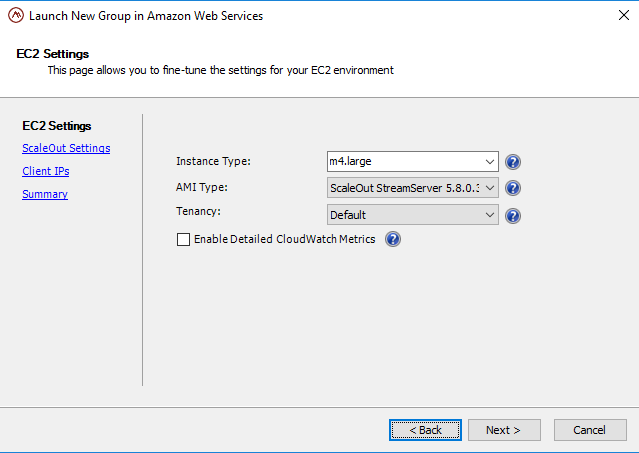This screenshot has width=639, height=453.
Task: Enable Detailed CloudWatch Metrics checkbox
Action: coord(183,239)
